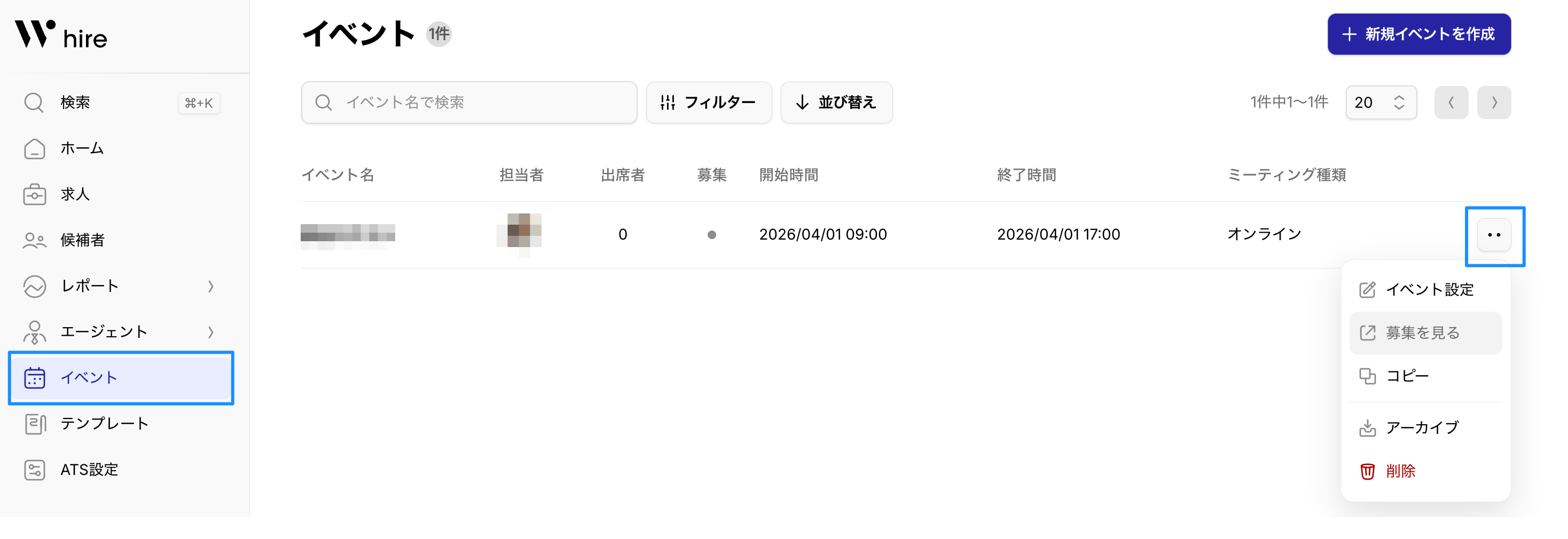This screenshot has width=1568, height=539.
Task: Navigate to 候補者 candidates
Action: pyautogui.click(x=82, y=240)
